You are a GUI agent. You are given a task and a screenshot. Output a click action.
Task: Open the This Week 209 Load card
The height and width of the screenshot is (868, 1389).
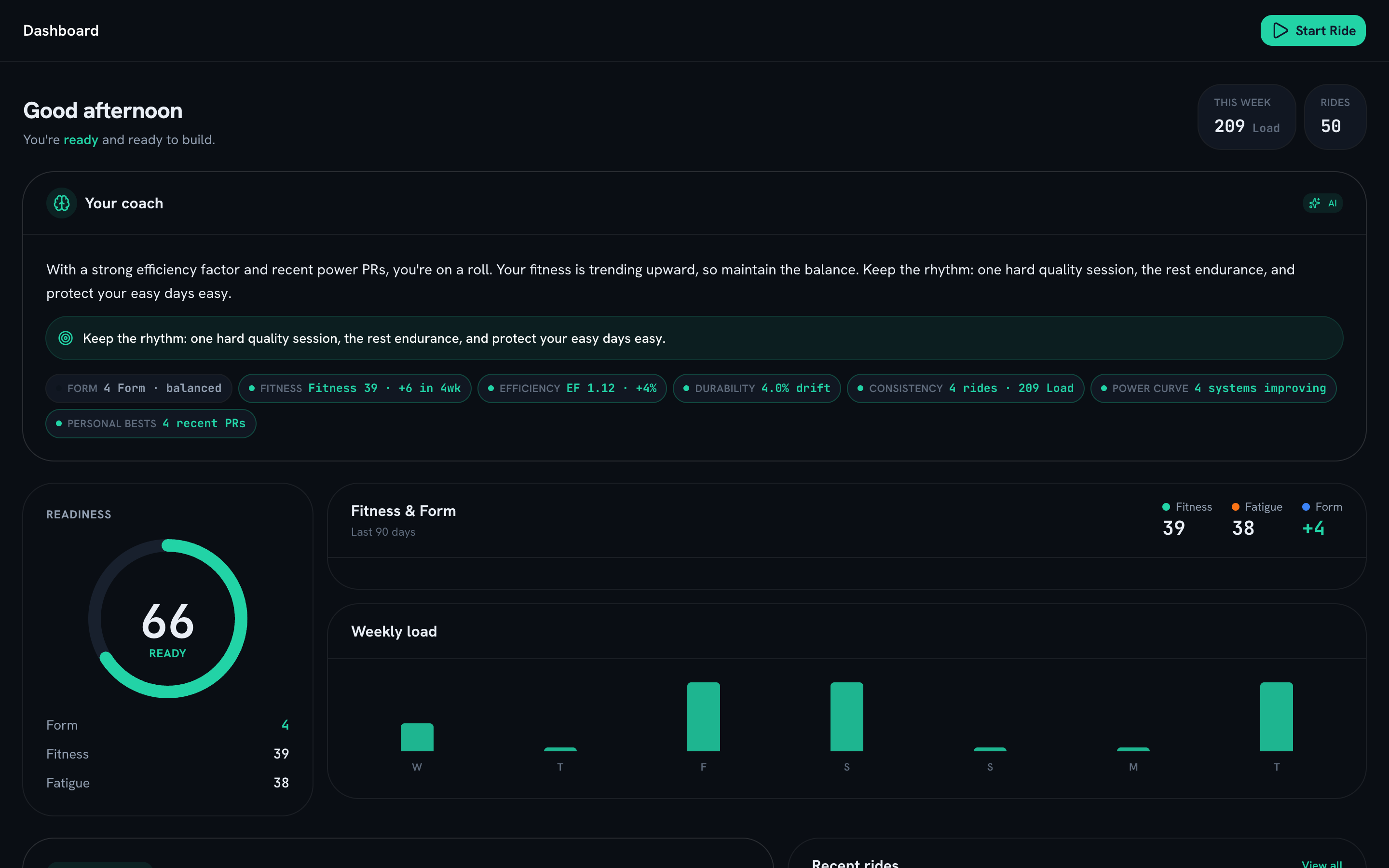tap(1246, 117)
